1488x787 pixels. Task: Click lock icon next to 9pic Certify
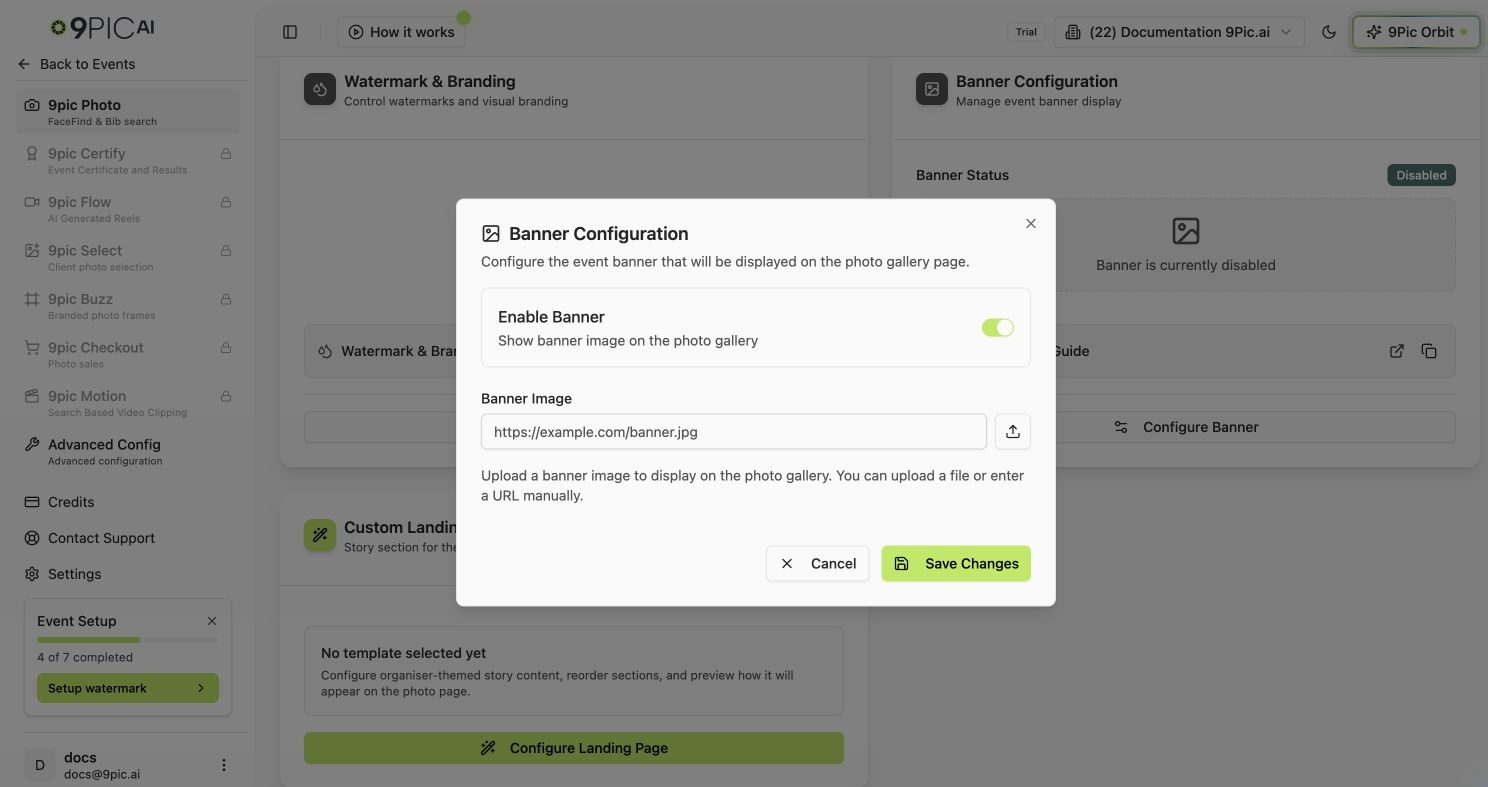tap(226, 154)
